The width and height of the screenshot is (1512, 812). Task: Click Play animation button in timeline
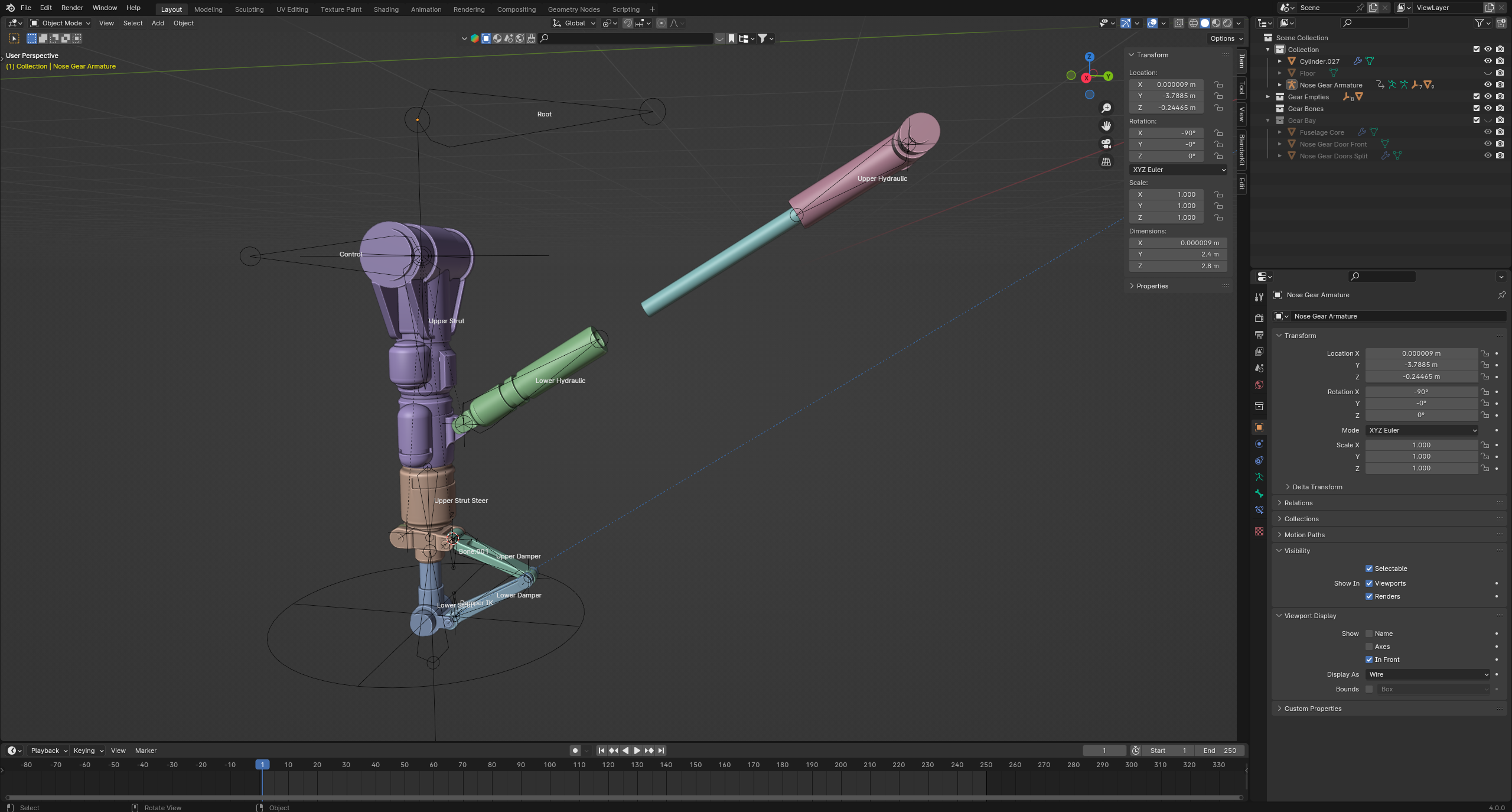click(637, 751)
